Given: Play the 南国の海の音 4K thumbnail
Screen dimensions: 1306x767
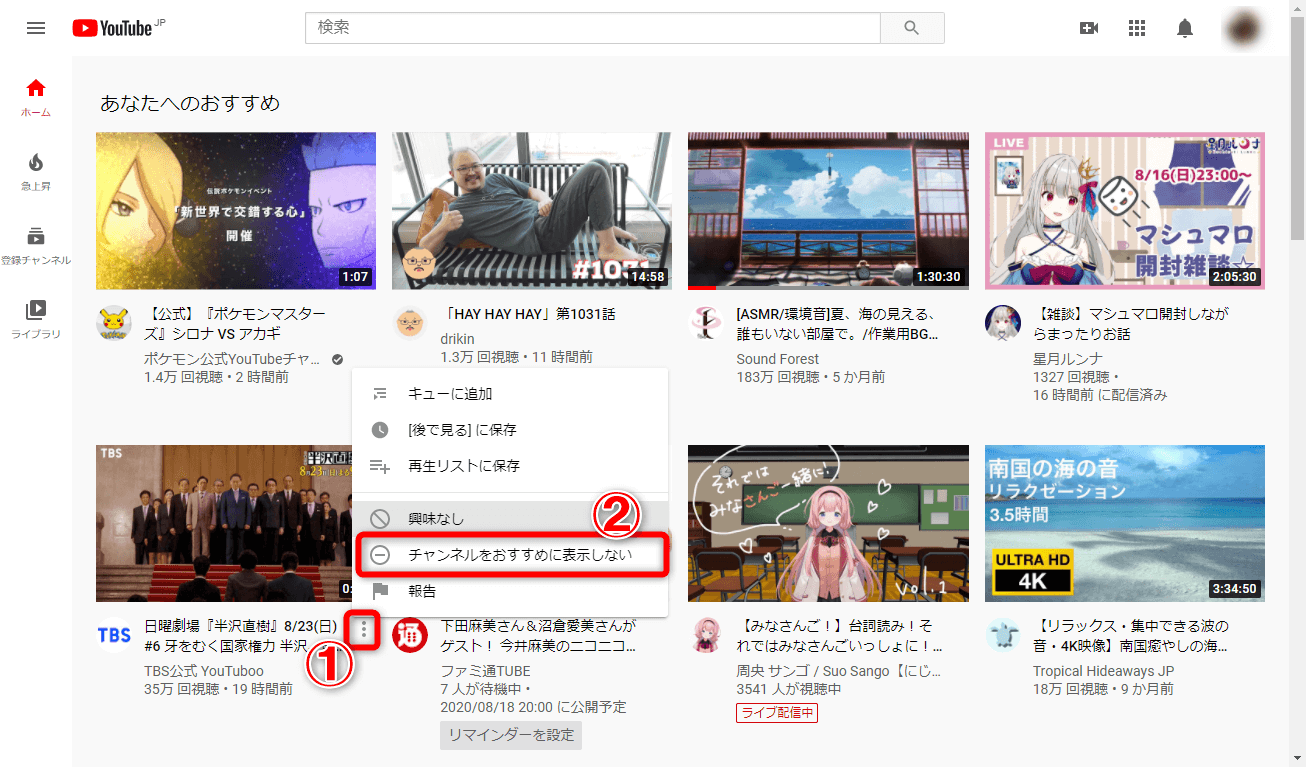Looking at the screenshot, I should coord(1124,523).
